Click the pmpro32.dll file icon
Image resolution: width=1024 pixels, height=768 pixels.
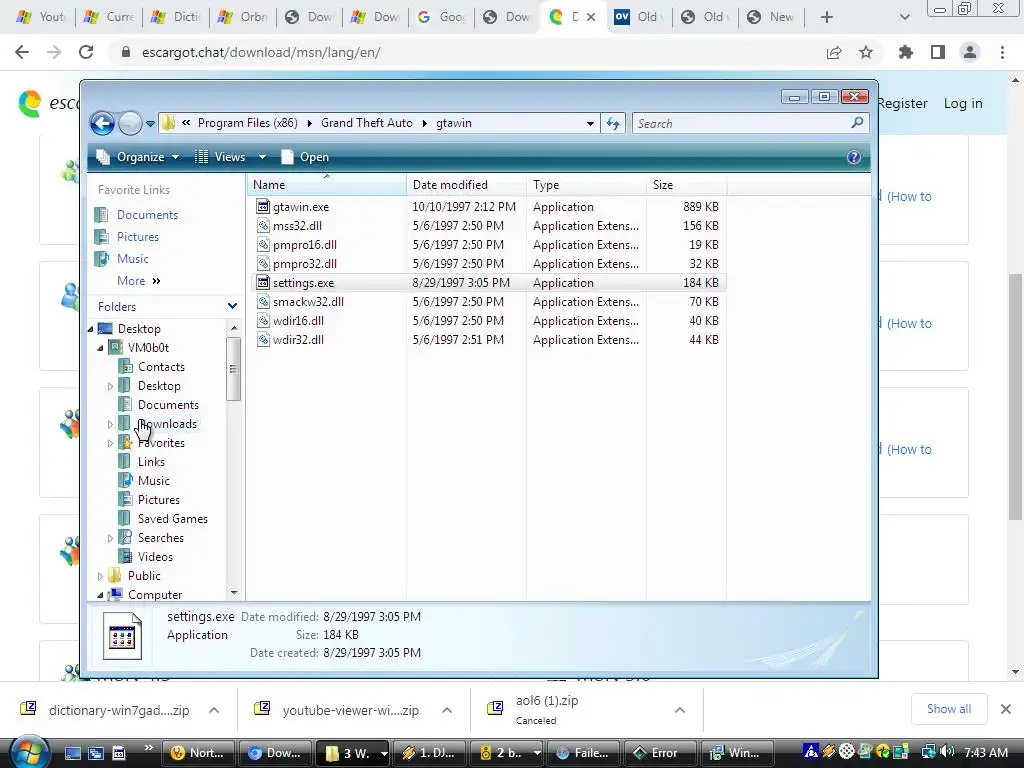click(x=263, y=264)
